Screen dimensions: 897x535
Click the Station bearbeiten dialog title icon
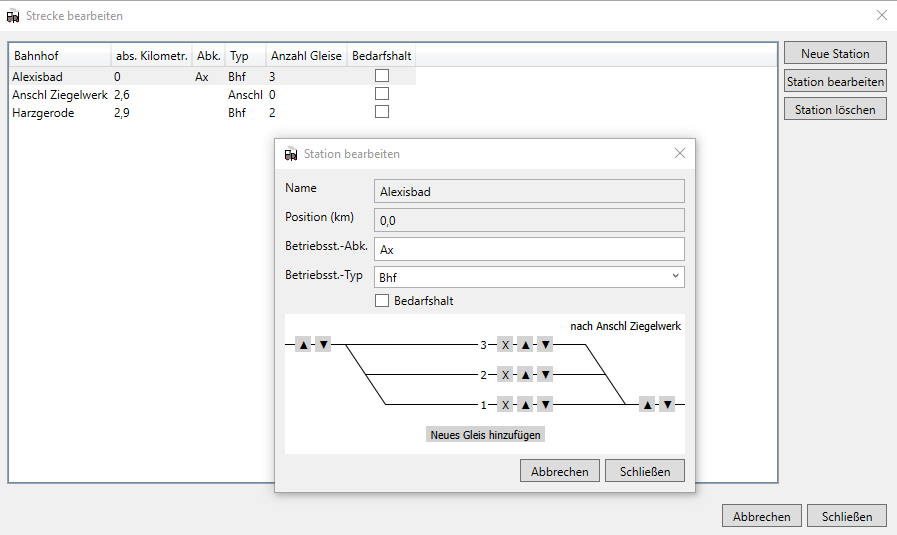coord(291,154)
